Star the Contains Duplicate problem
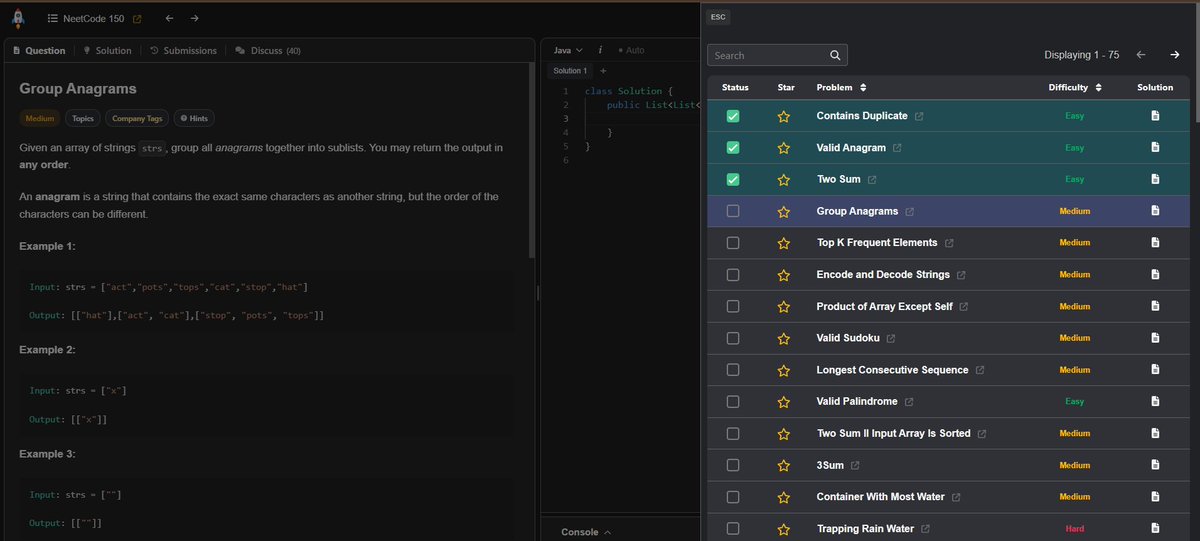 point(784,116)
